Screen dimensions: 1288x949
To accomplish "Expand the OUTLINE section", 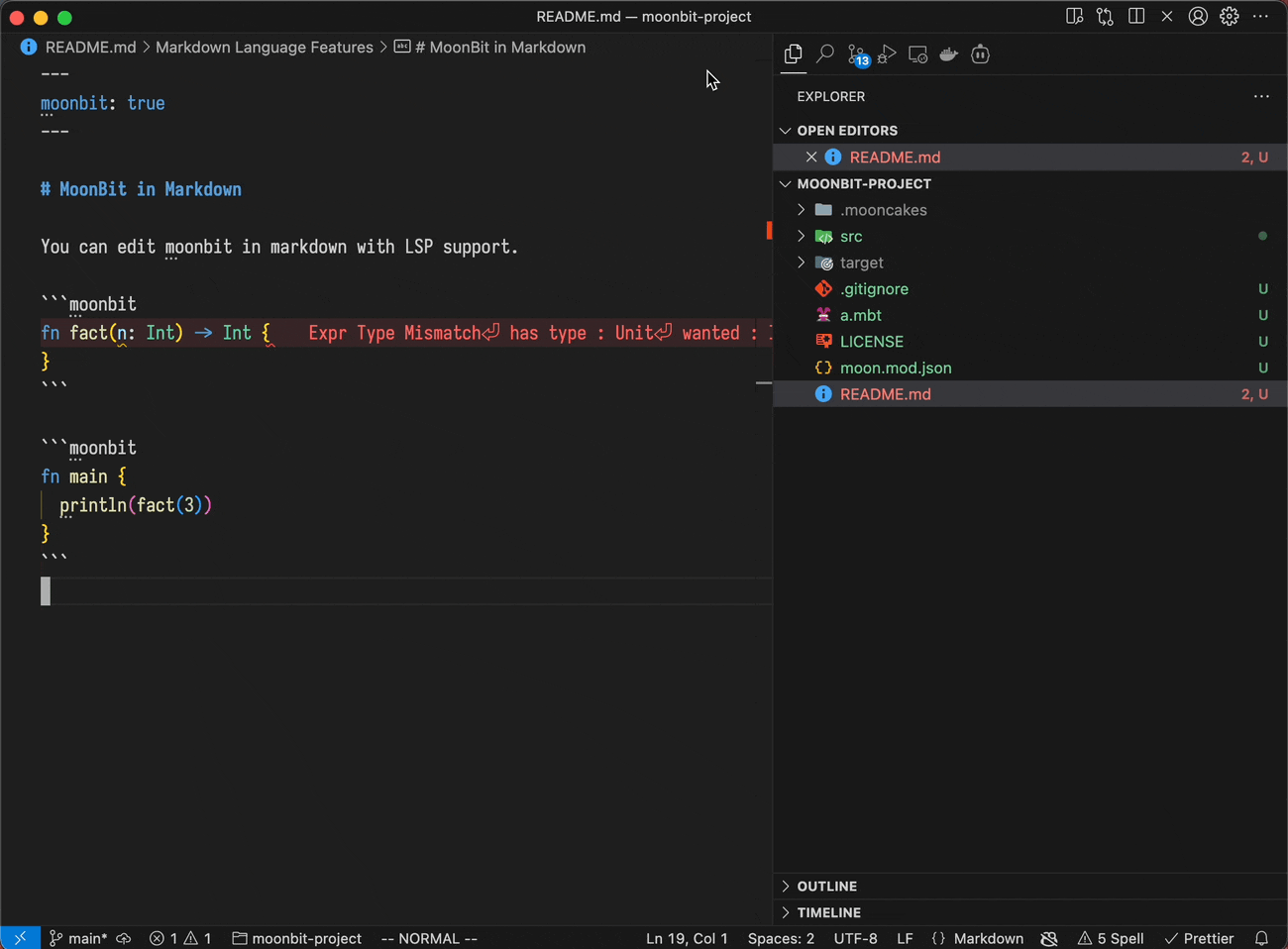I will 826,887.
